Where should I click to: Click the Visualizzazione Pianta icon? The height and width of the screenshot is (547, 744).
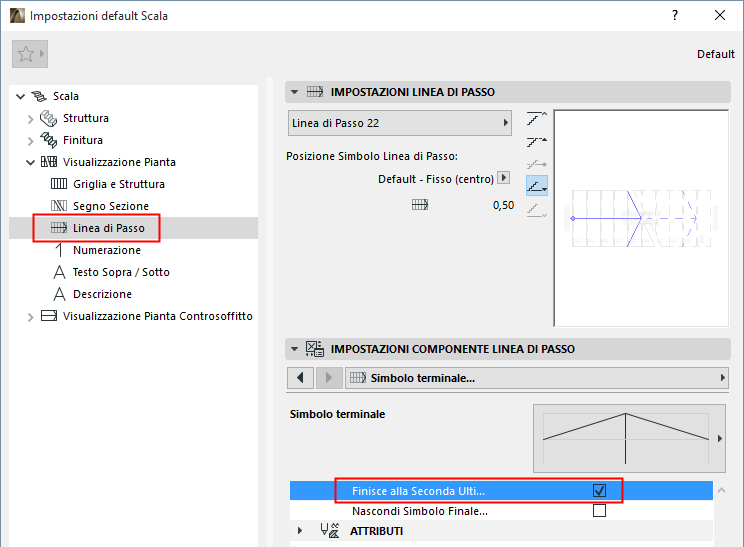[49, 162]
